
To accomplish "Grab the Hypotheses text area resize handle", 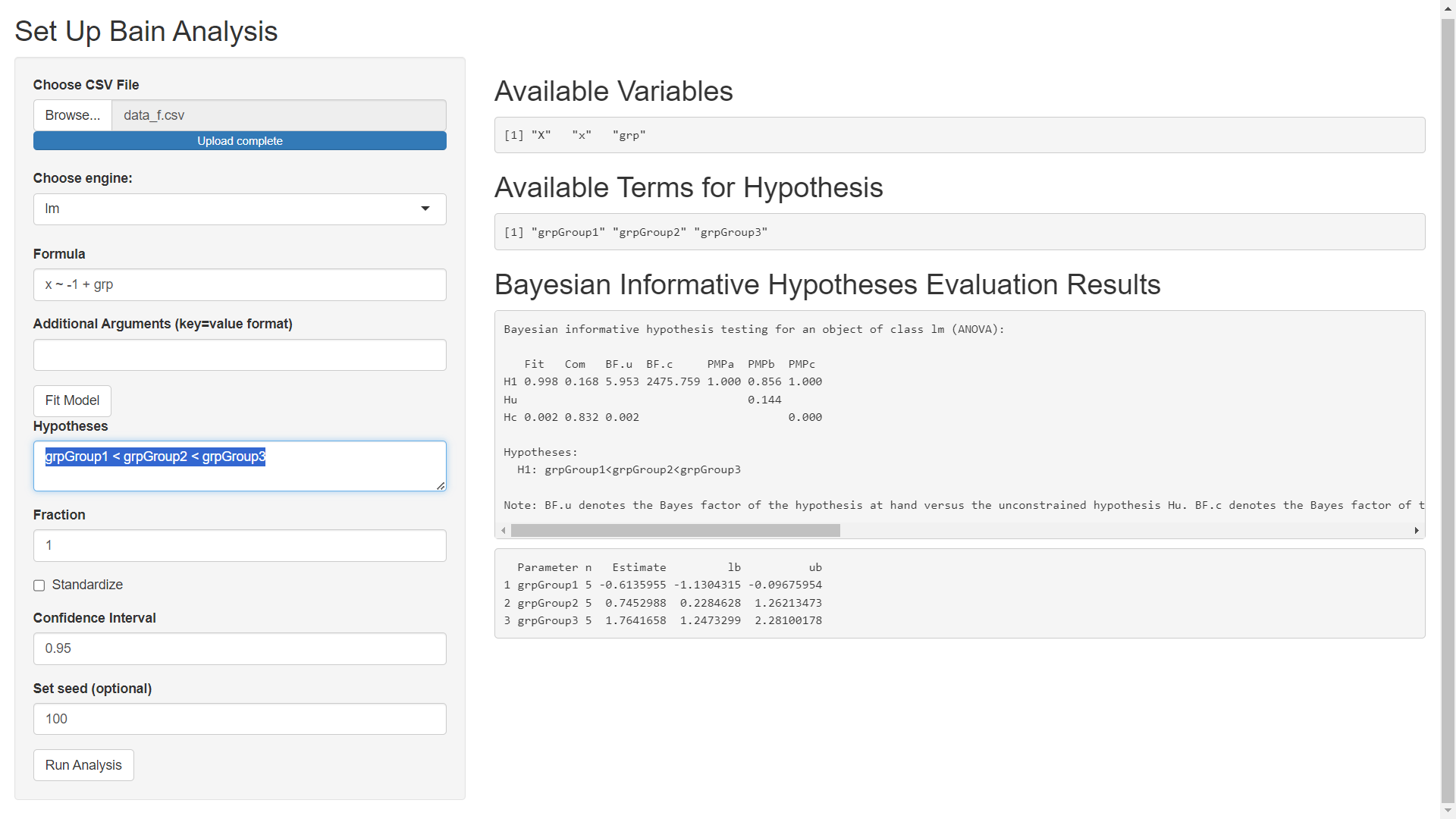I will [x=441, y=485].
